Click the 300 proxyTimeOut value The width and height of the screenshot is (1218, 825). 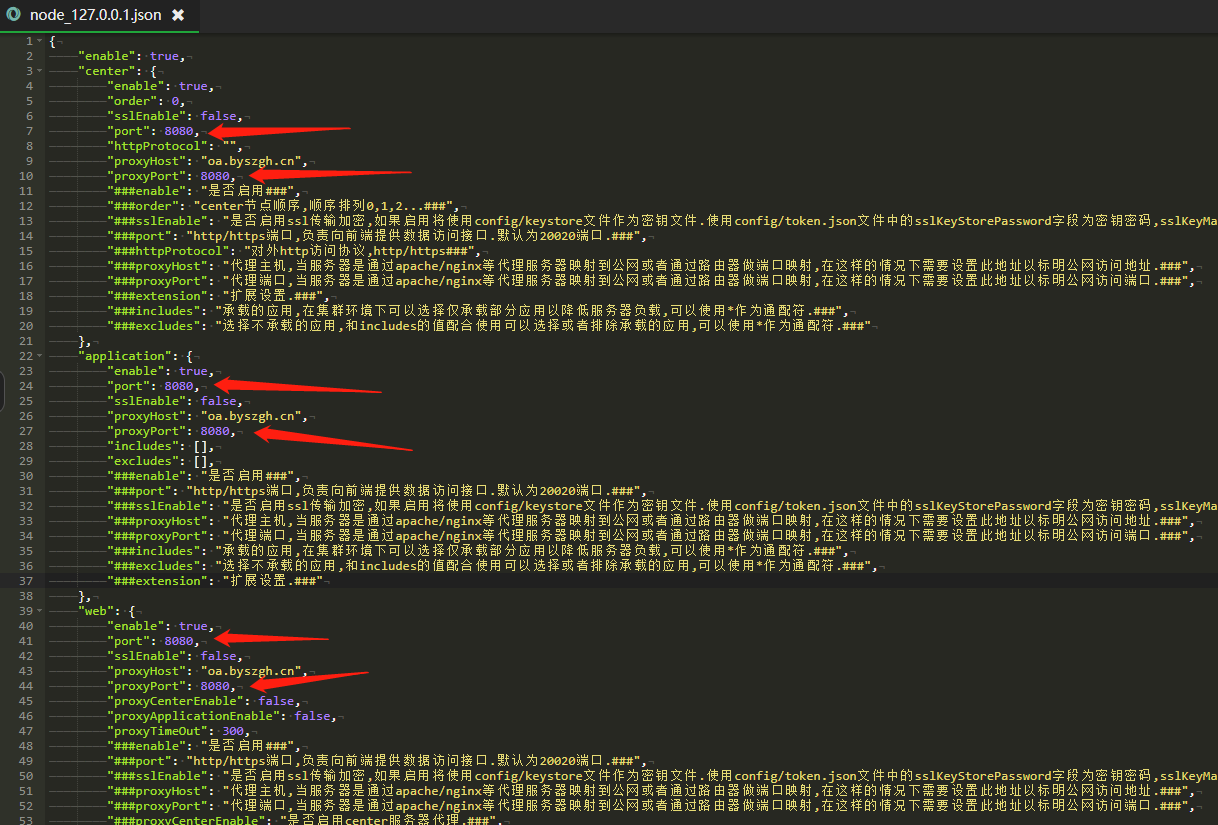tap(233, 731)
